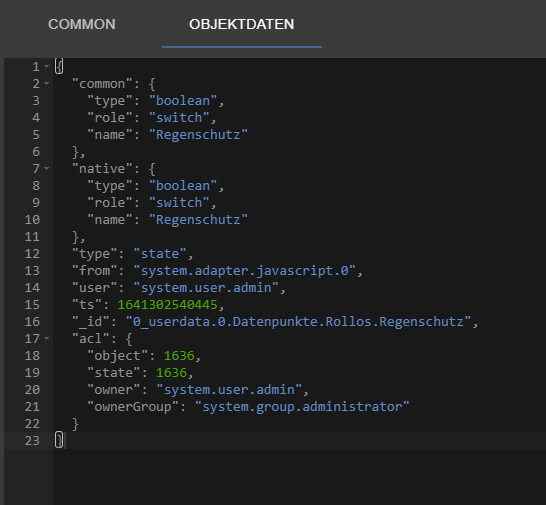546x505 pixels.
Task: Place cursor at closing brace on line 23
Action: [x=59, y=440]
